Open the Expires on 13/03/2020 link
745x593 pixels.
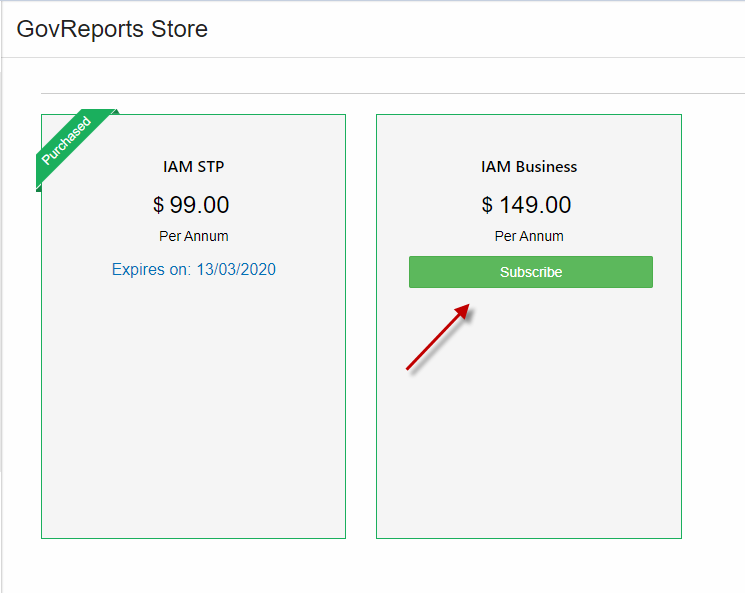[x=193, y=269]
